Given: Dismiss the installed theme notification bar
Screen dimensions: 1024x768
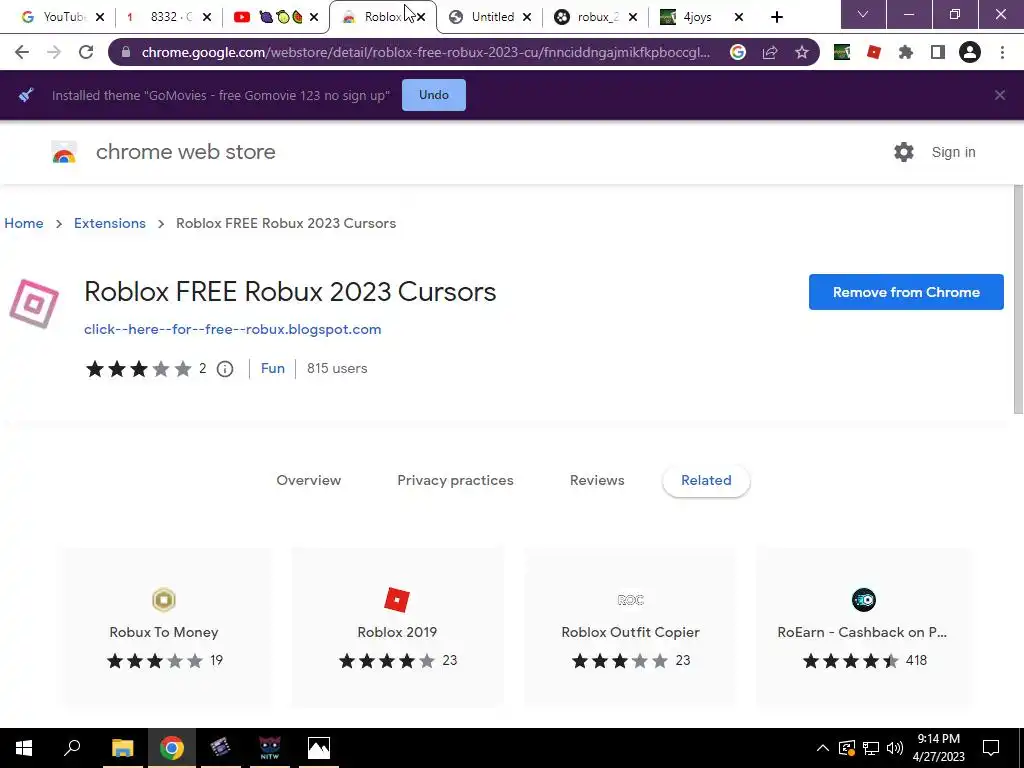Looking at the screenshot, I should coord(1000,95).
